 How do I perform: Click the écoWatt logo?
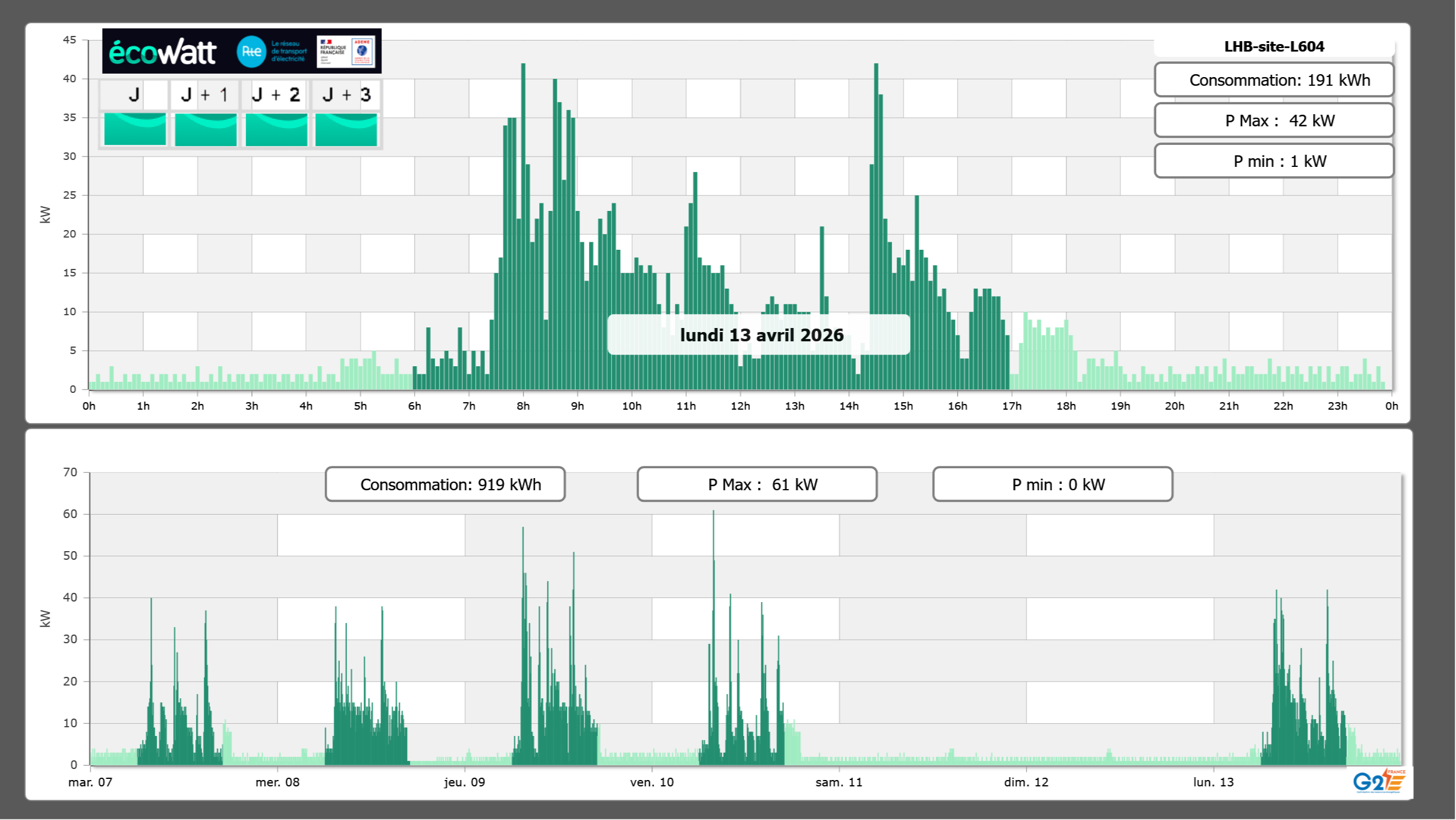click(162, 52)
